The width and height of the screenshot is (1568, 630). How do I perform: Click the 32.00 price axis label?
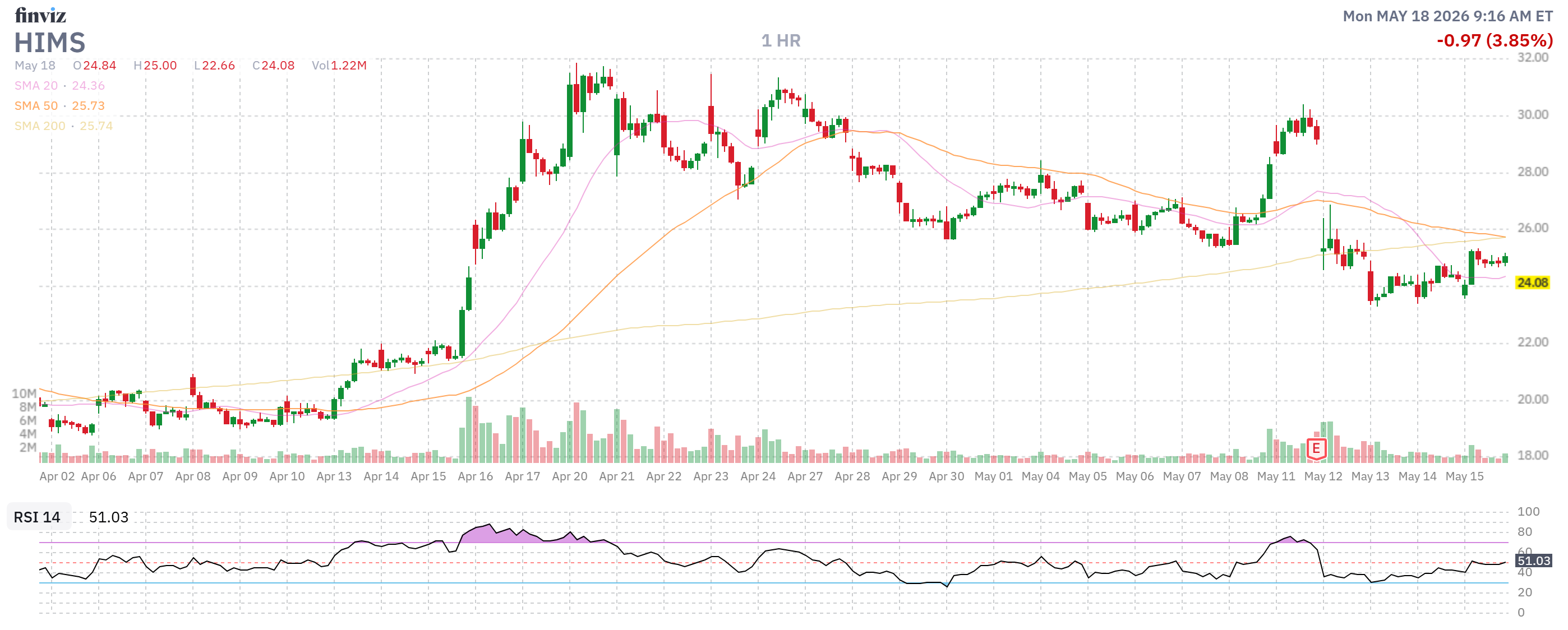[1533, 58]
